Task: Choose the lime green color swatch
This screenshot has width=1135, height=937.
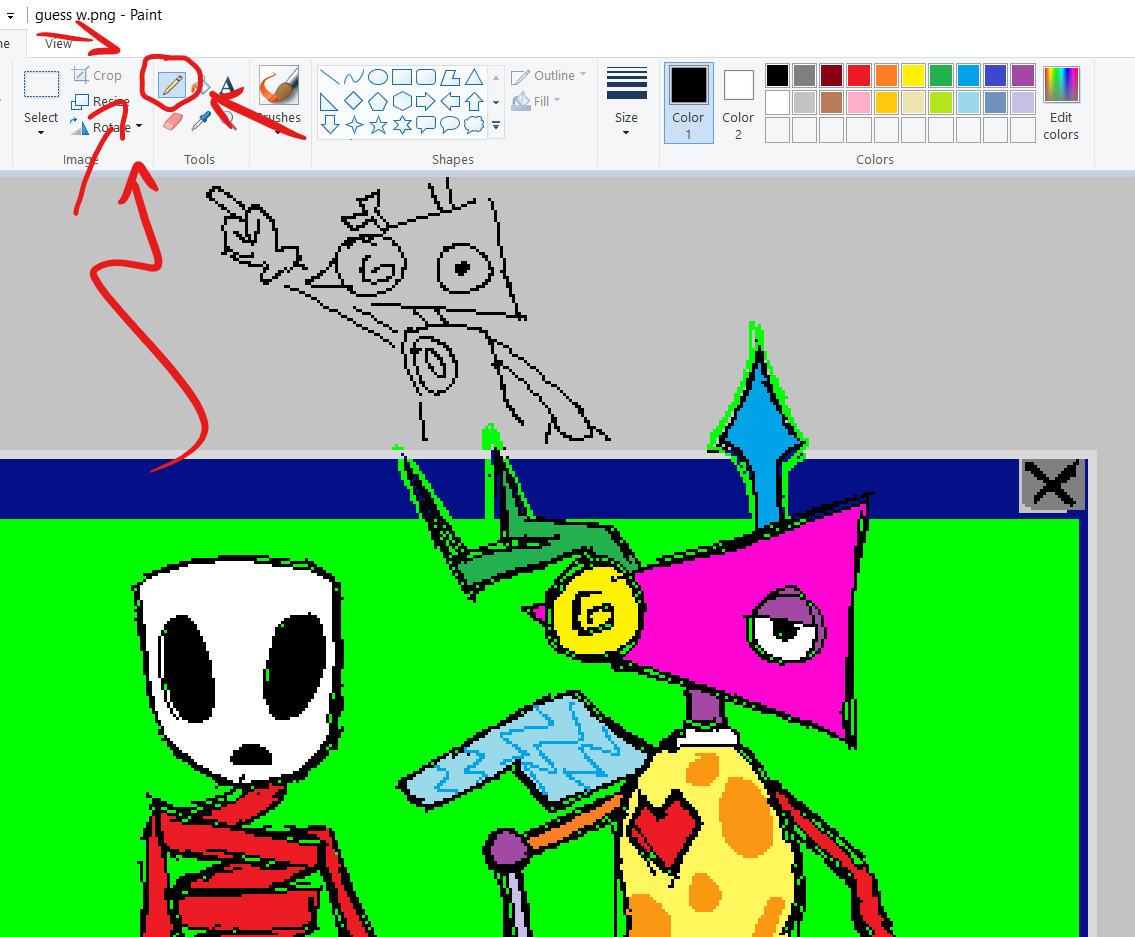Action: pos(941,102)
